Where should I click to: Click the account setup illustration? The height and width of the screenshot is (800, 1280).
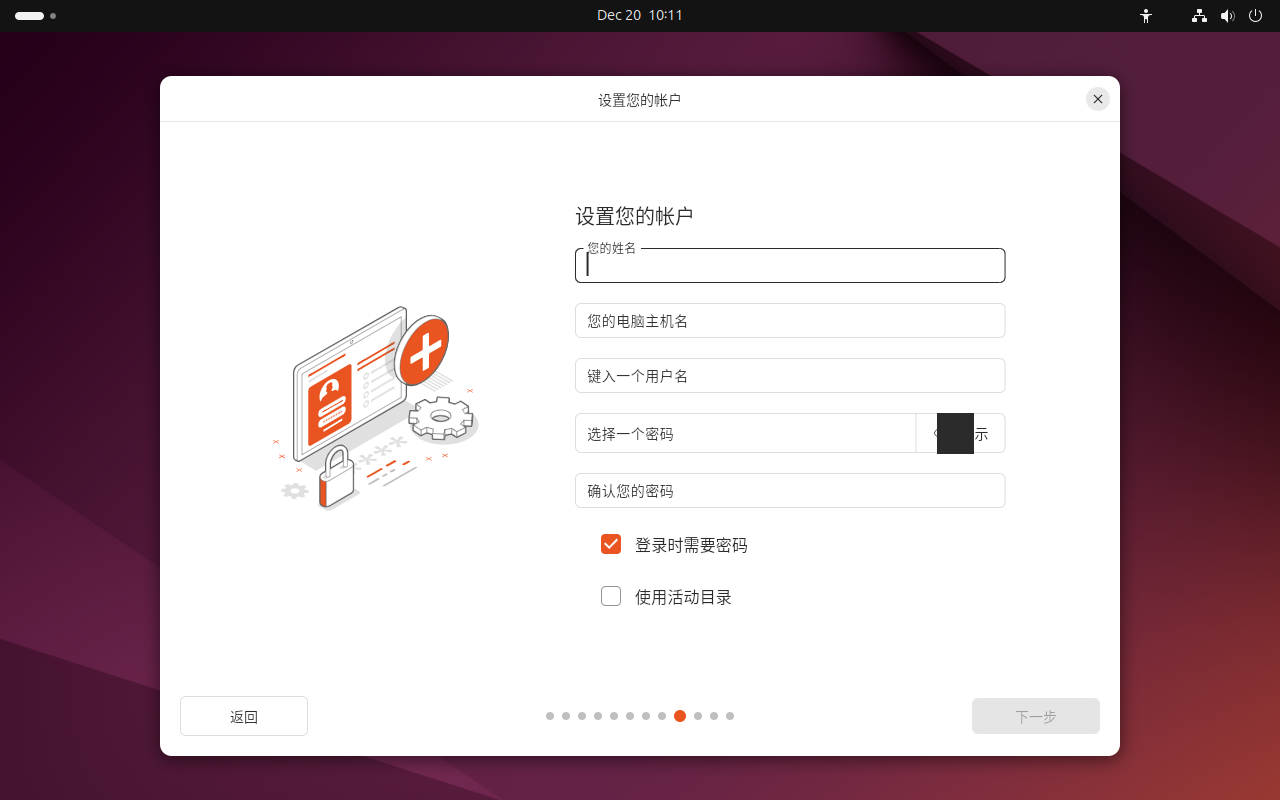click(x=375, y=408)
